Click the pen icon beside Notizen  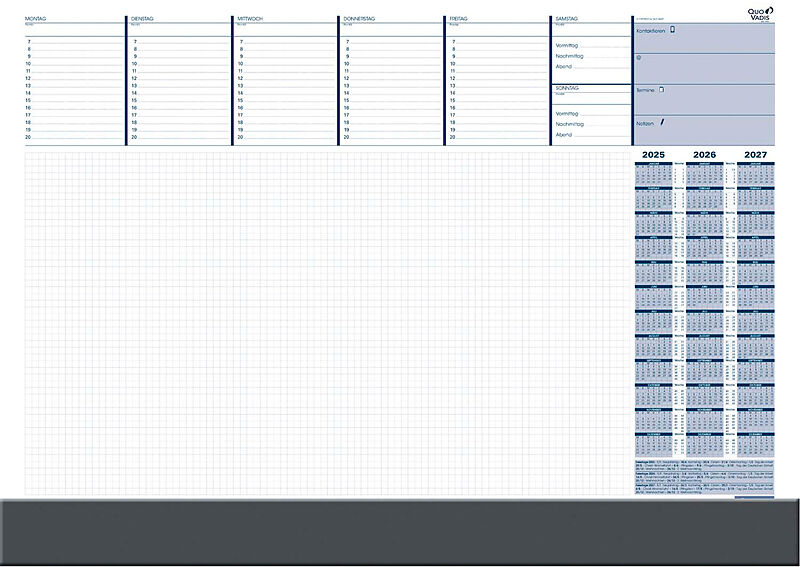(x=661, y=122)
